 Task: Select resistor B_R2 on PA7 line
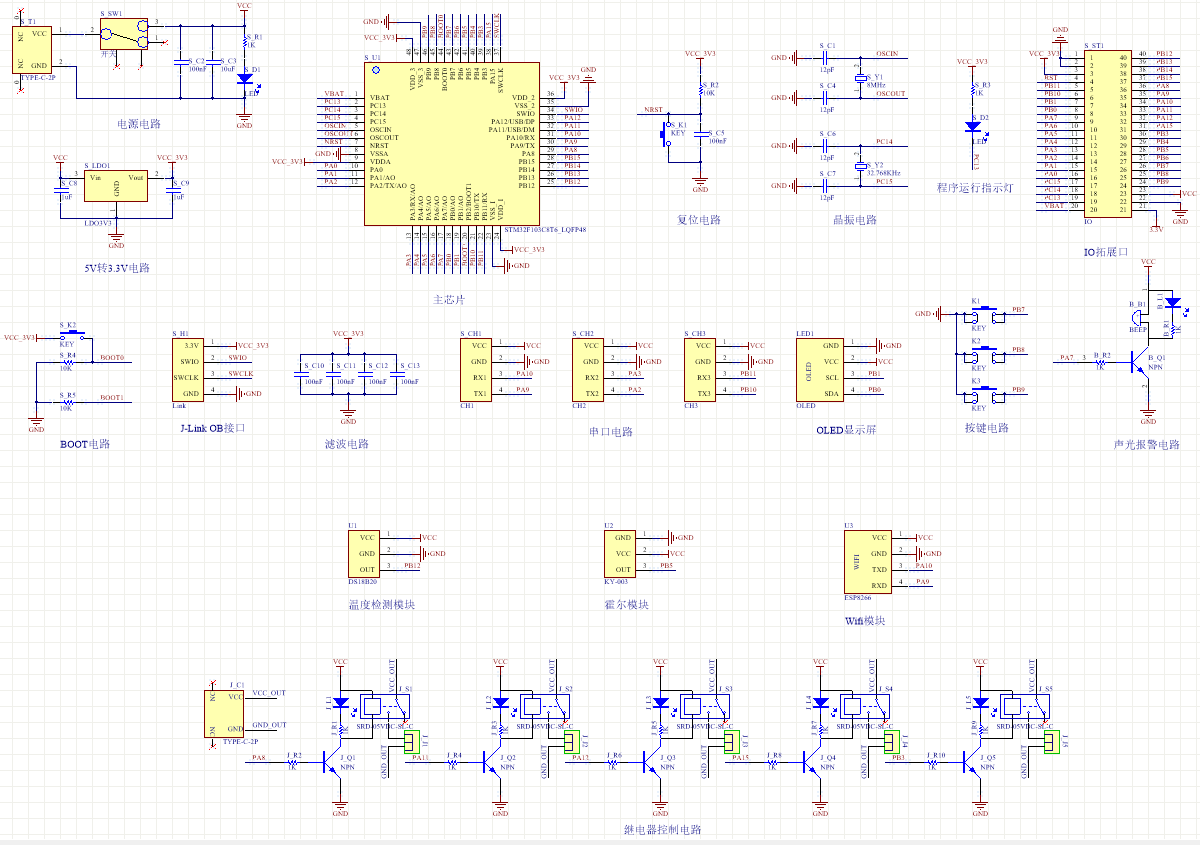point(1101,362)
